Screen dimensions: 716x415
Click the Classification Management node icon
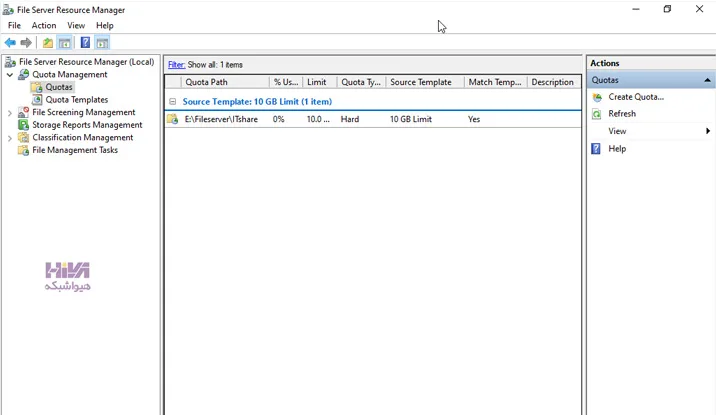click(23, 137)
